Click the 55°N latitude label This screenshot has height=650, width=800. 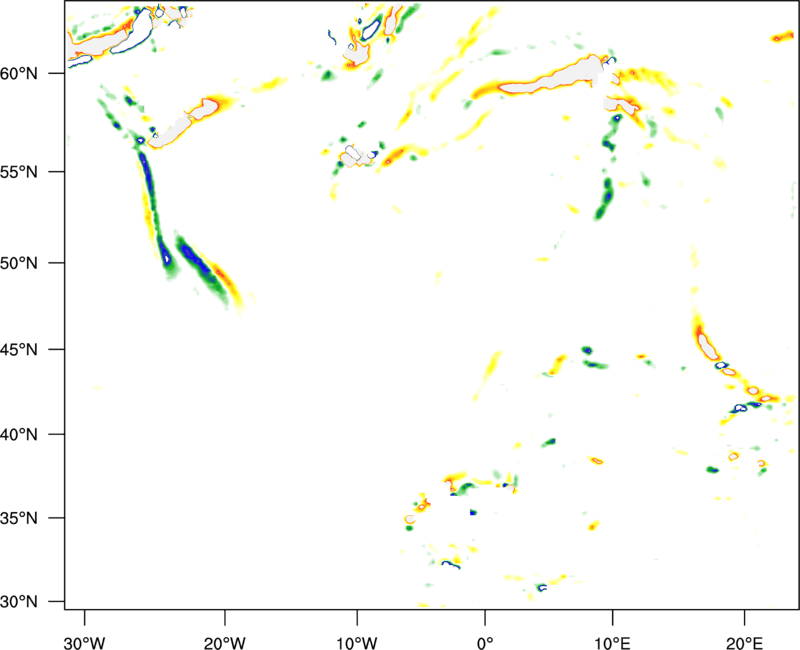point(19,172)
